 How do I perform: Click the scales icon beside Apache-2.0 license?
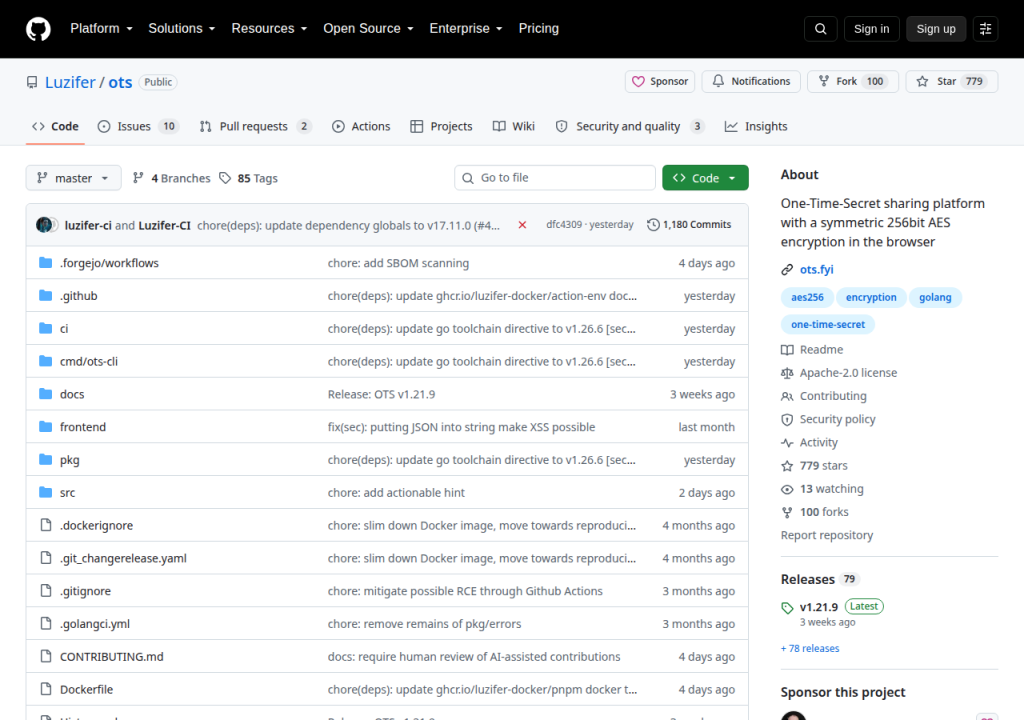(787, 373)
